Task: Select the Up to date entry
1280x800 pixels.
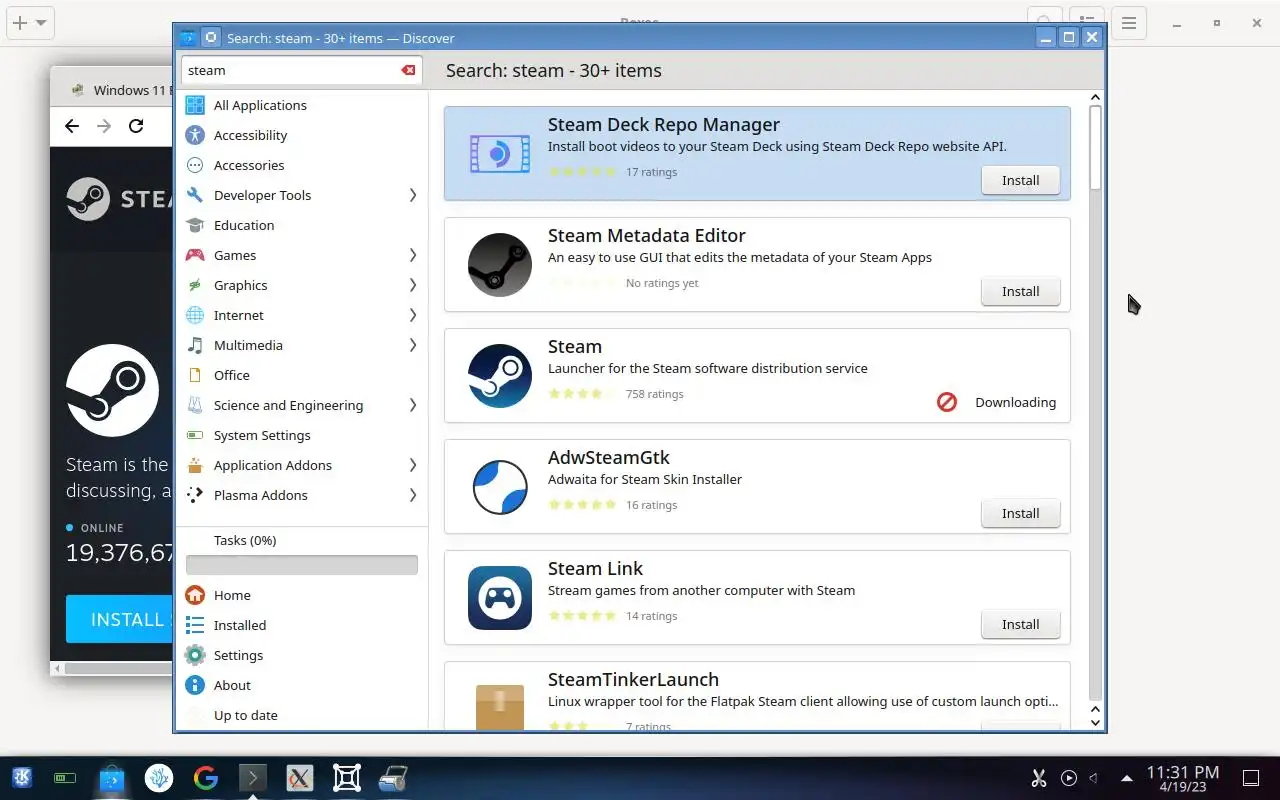Action: [301, 715]
